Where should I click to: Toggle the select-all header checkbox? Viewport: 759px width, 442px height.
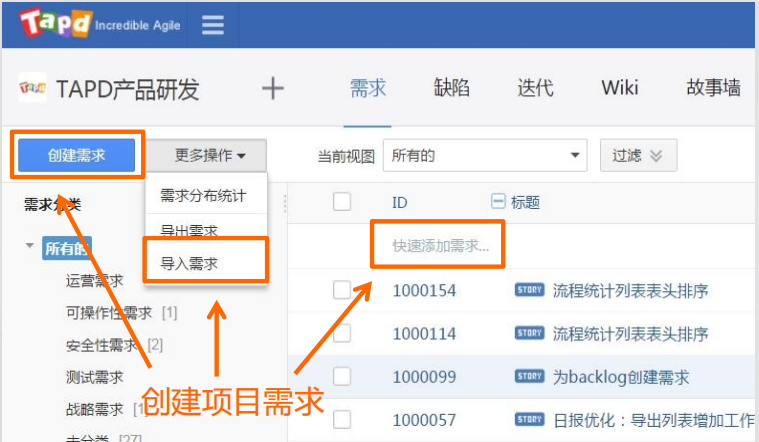tap(342, 201)
